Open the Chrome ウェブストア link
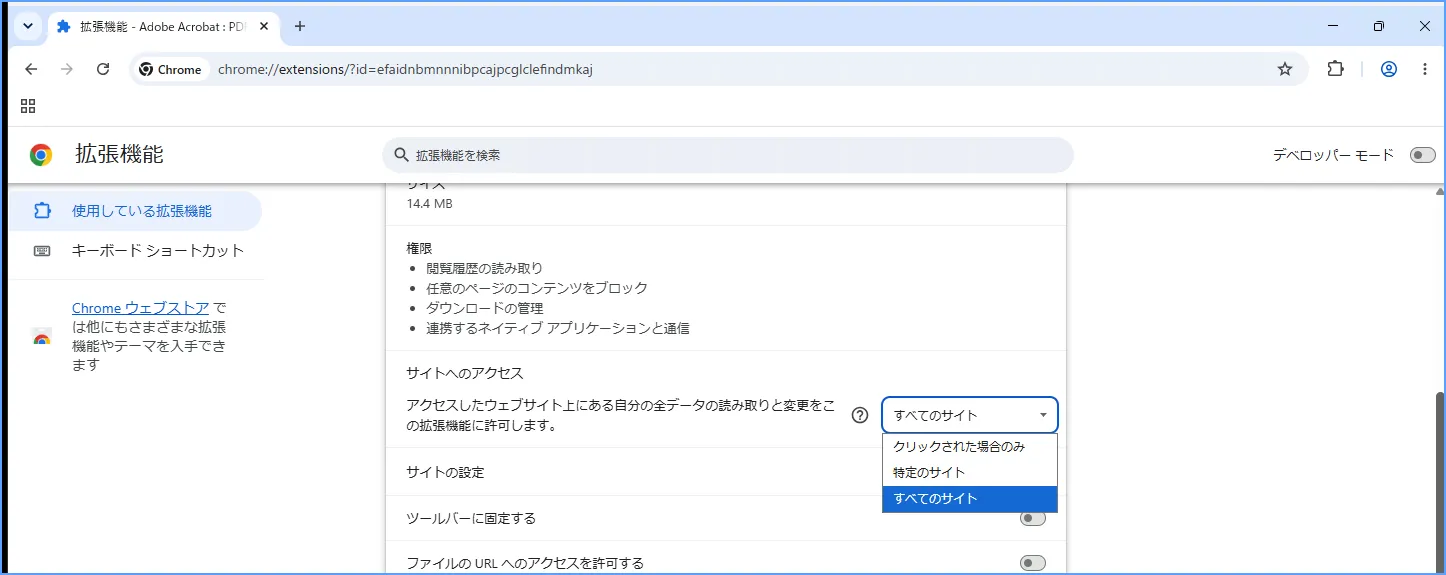 140,308
